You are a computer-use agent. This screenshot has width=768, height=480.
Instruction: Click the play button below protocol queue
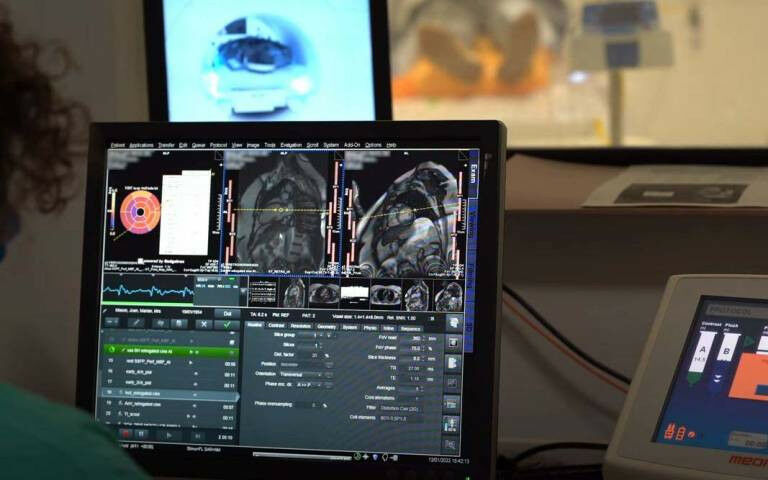tap(168, 435)
